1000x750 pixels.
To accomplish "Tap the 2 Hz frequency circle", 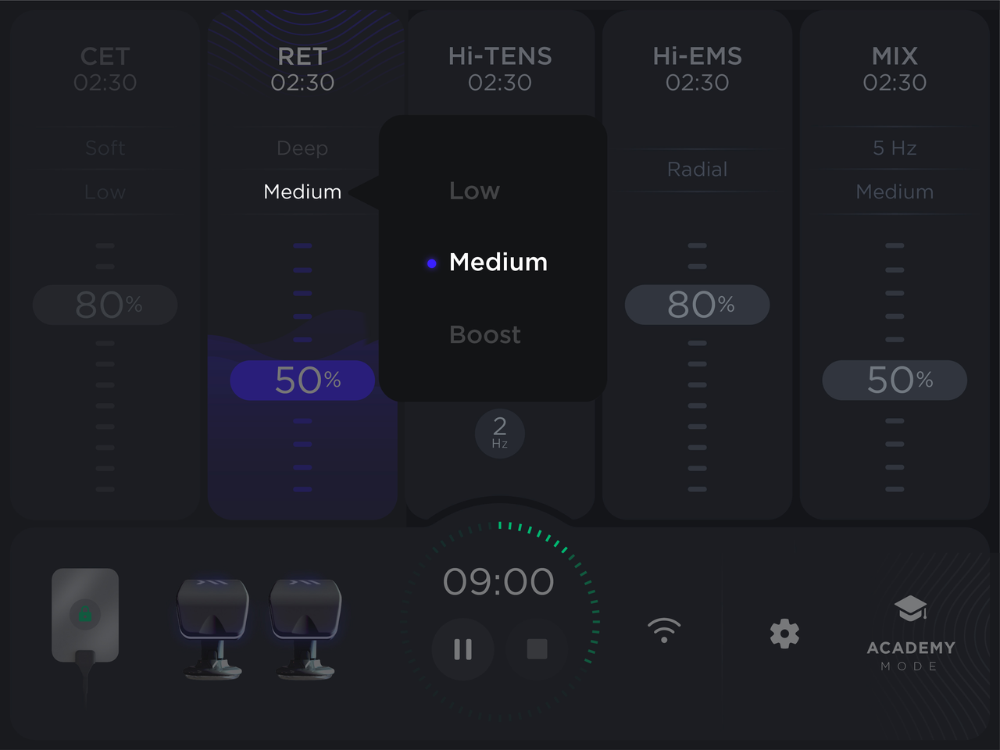I will [500, 434].
